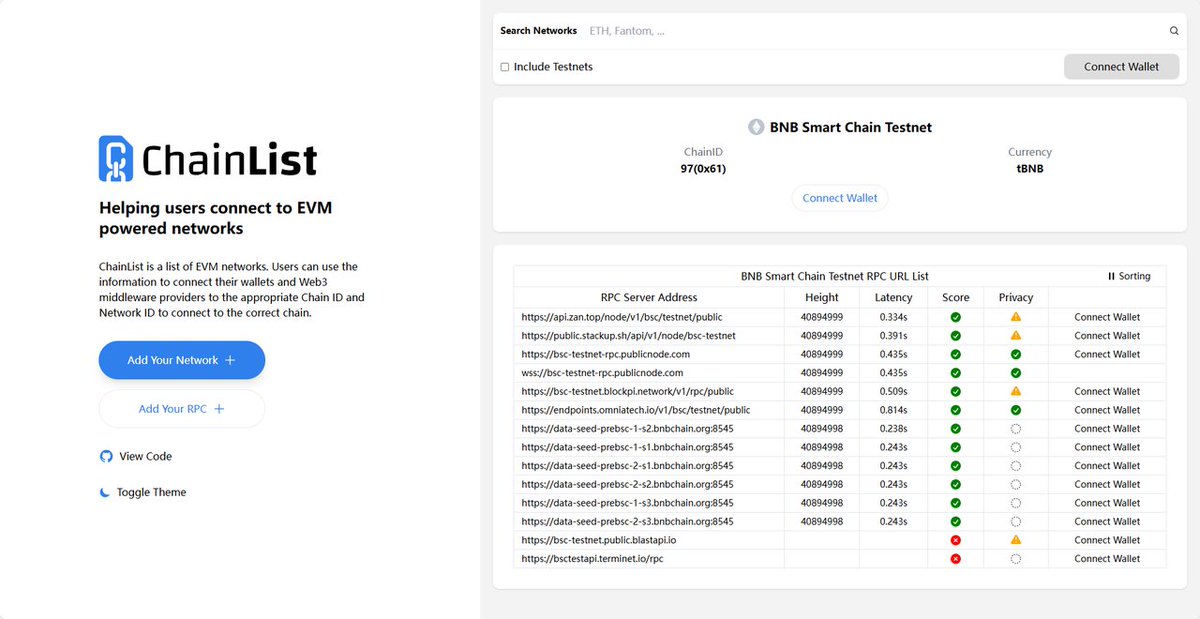The image size is (1200, 619).
Task: Select the https://endpoints.omniatech.io/v1/bsc/testnet/public address
Action: [636, 410]
